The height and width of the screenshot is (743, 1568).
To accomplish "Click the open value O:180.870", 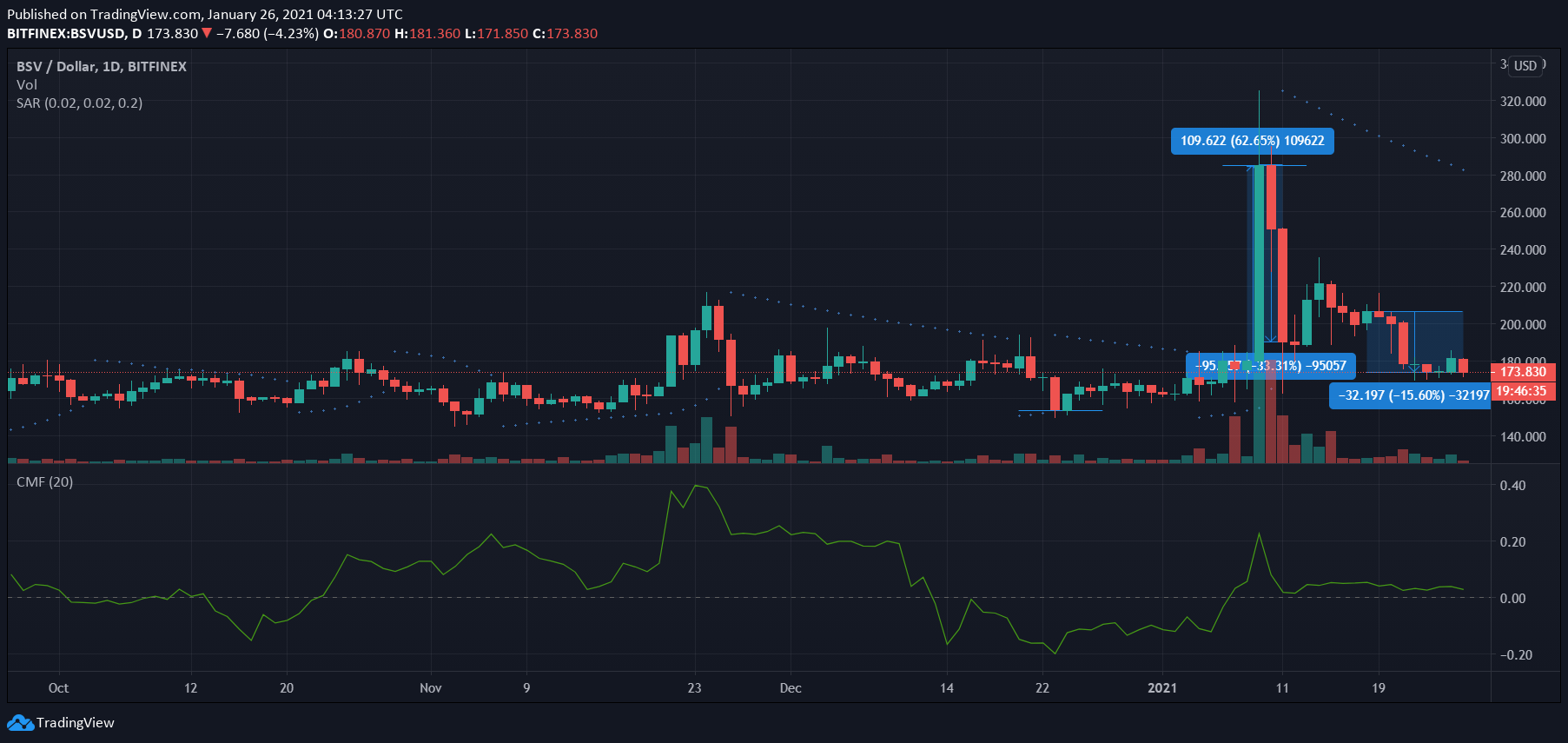I will tap(356, 34).
